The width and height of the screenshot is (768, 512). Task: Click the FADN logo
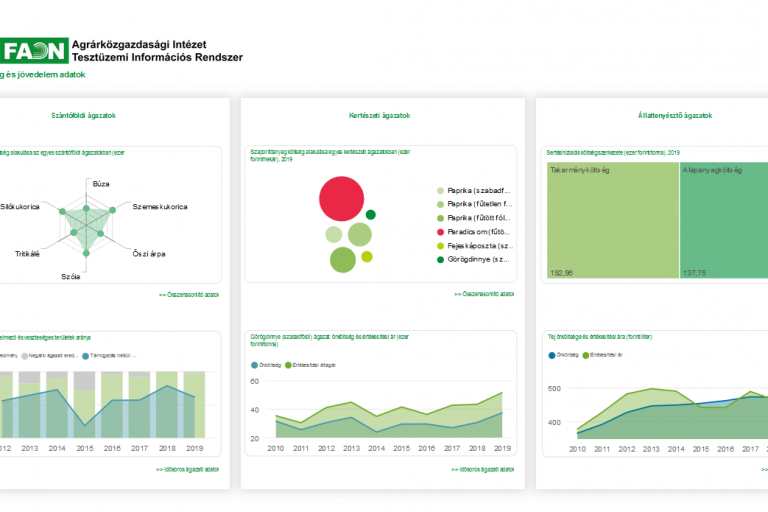[33, 50]
